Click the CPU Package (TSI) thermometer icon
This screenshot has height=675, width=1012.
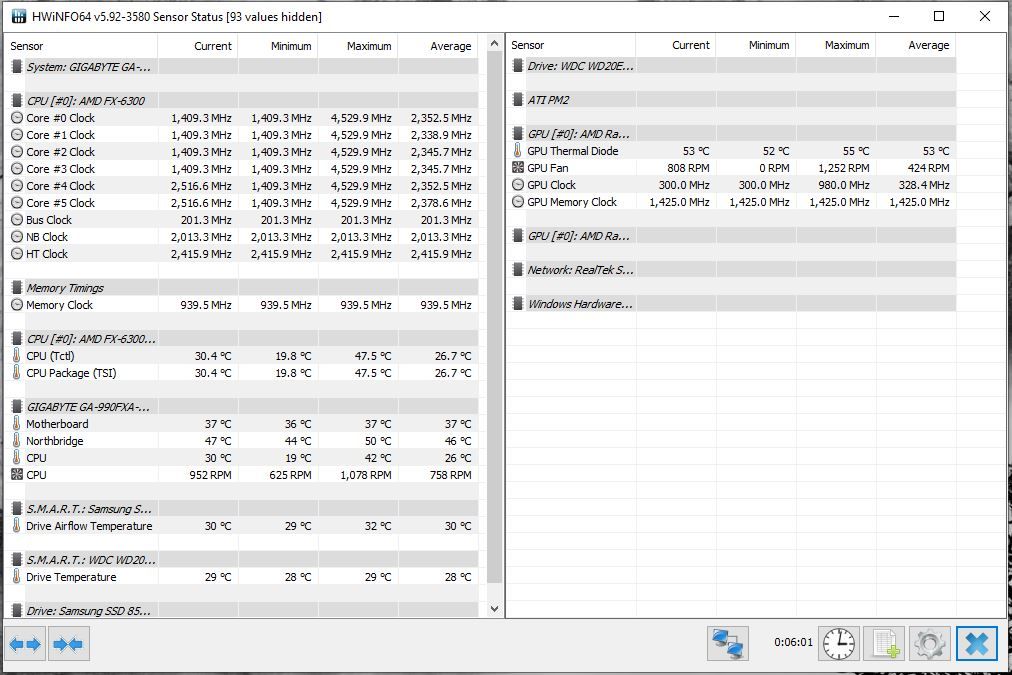[17, 372]
